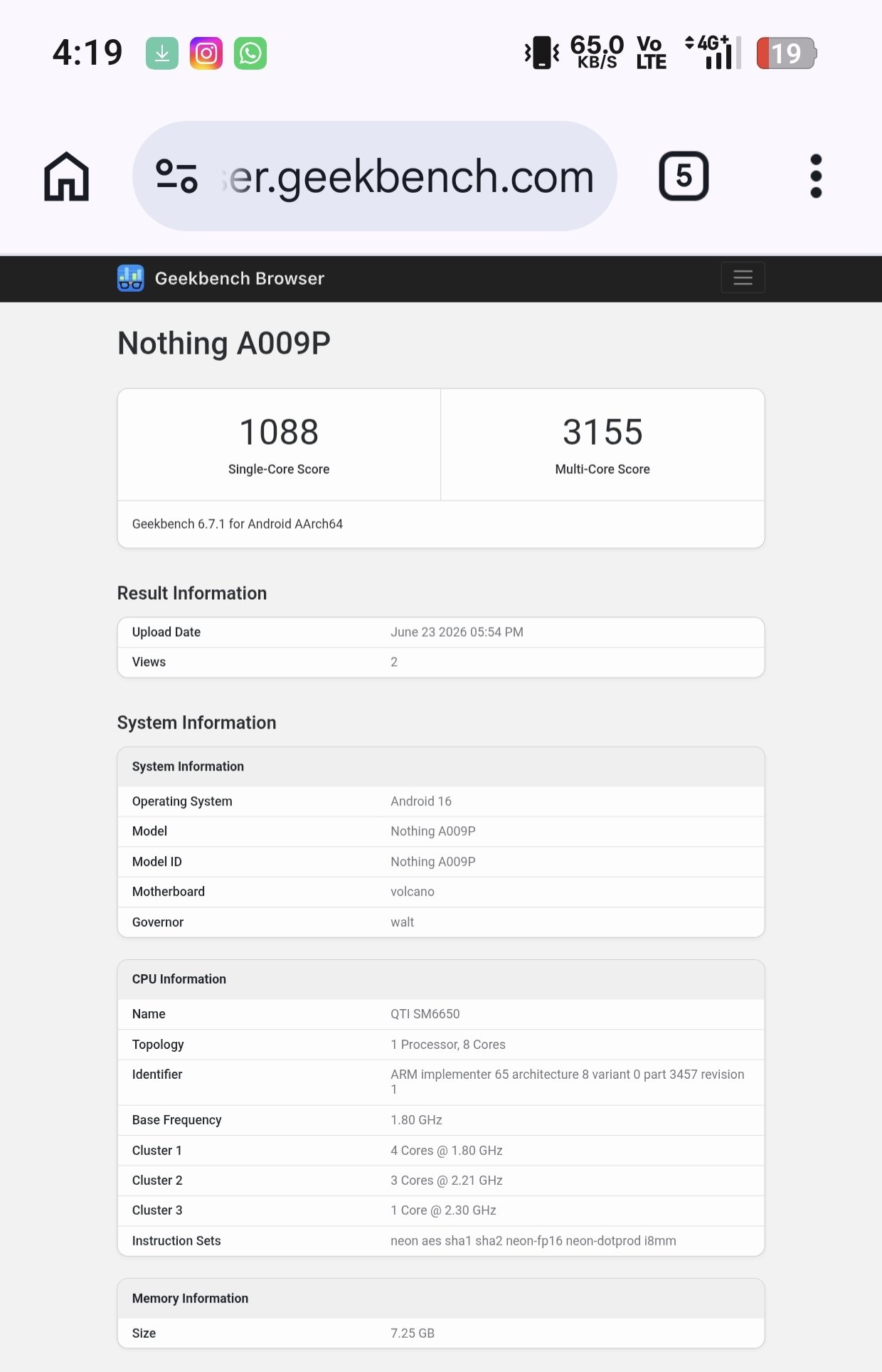Tap the CPU Information table header
The image size is (882, 1372).
coord(441,979)
